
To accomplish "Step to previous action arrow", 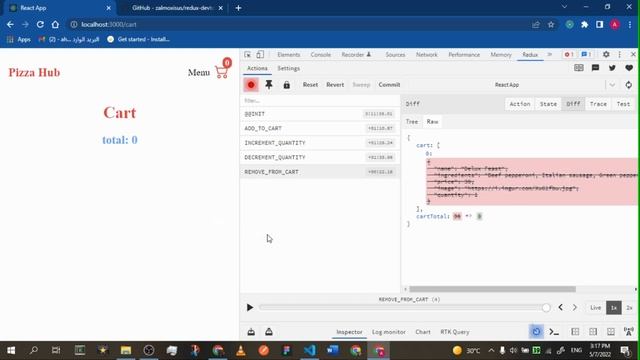I will click(x=560, y=307).
